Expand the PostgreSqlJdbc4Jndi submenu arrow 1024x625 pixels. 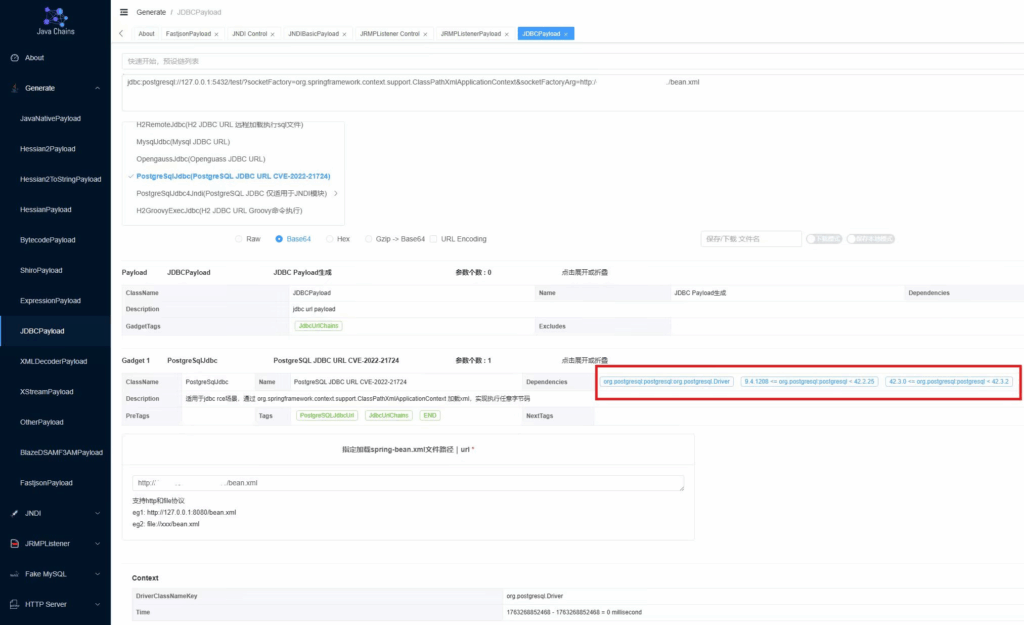point(335,193)
